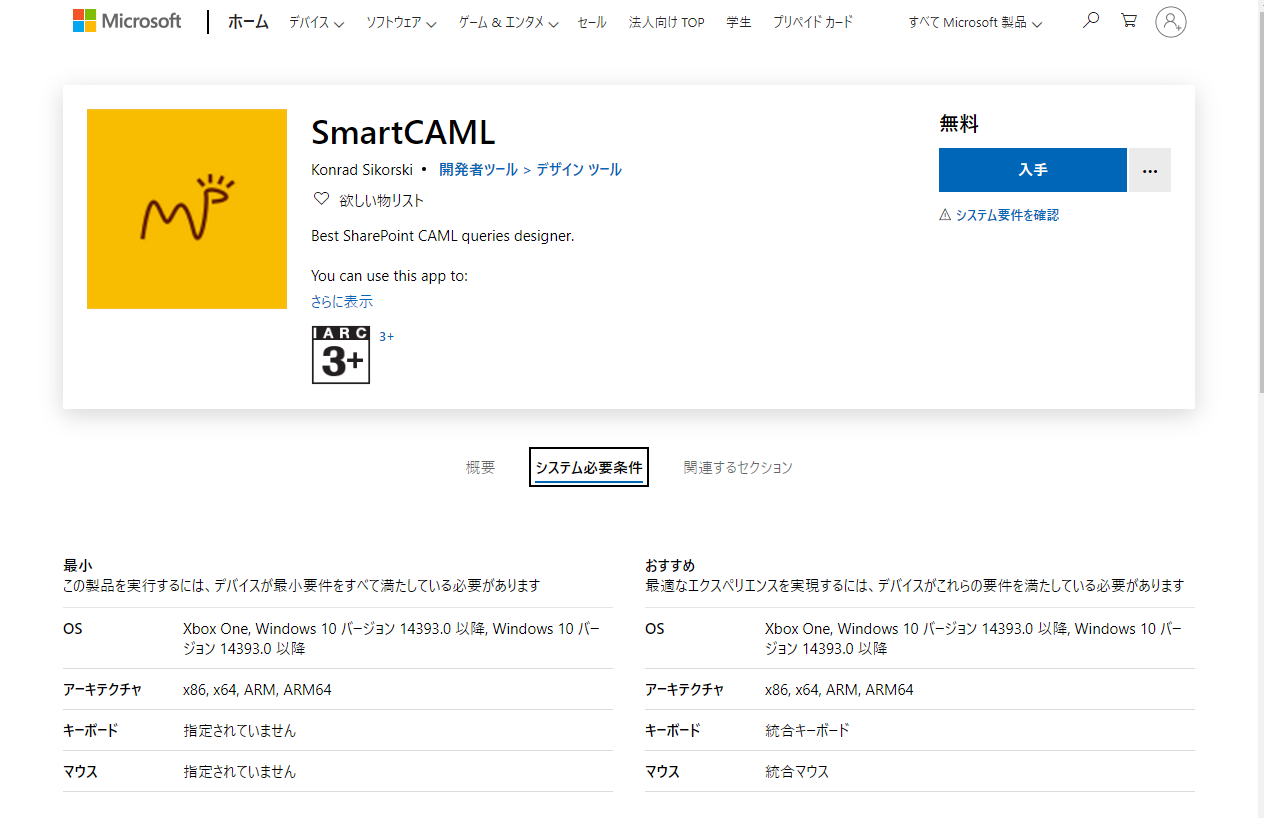Click the warning icon beside システム要件を確認
1264x818 pixels.
pyautogui.click(x=945, y=215)
